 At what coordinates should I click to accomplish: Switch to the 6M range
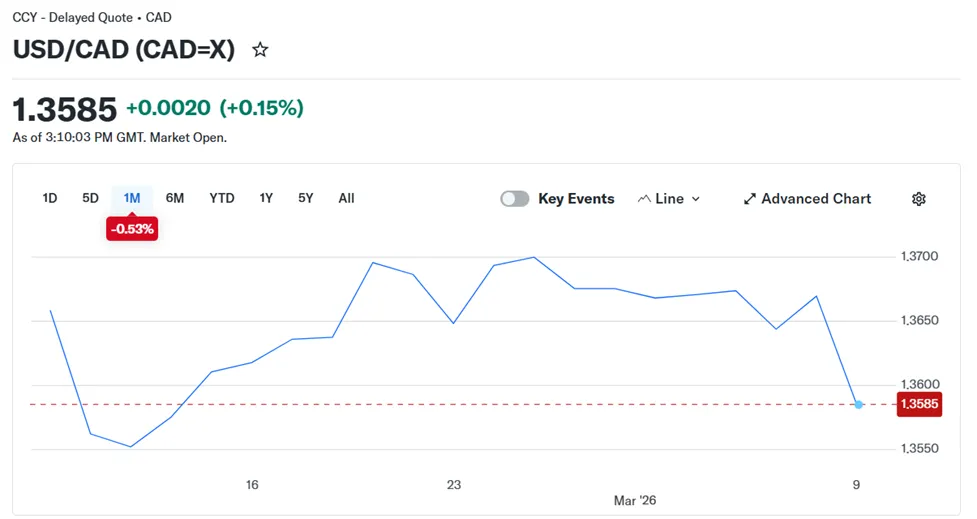pyautogui.click(x=175, y=198)
